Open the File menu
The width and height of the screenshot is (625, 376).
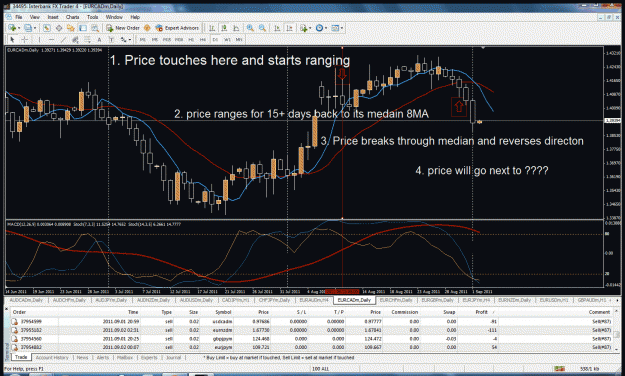point(19,17)
